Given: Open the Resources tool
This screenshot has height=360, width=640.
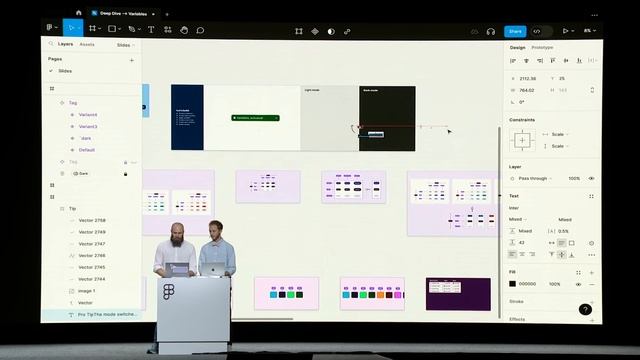Looking at the screenshot, I should pyautogui.click(x=168, y=30).
